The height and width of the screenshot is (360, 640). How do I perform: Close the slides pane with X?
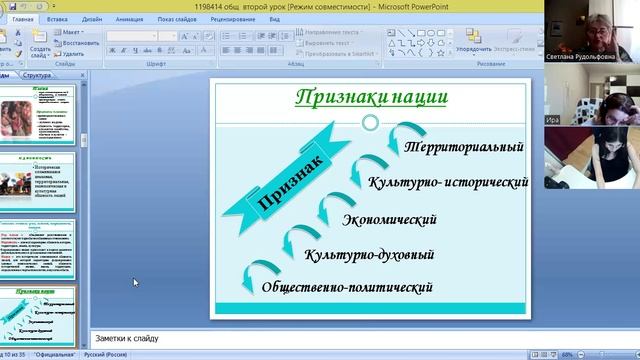click(x=82, y=75)
